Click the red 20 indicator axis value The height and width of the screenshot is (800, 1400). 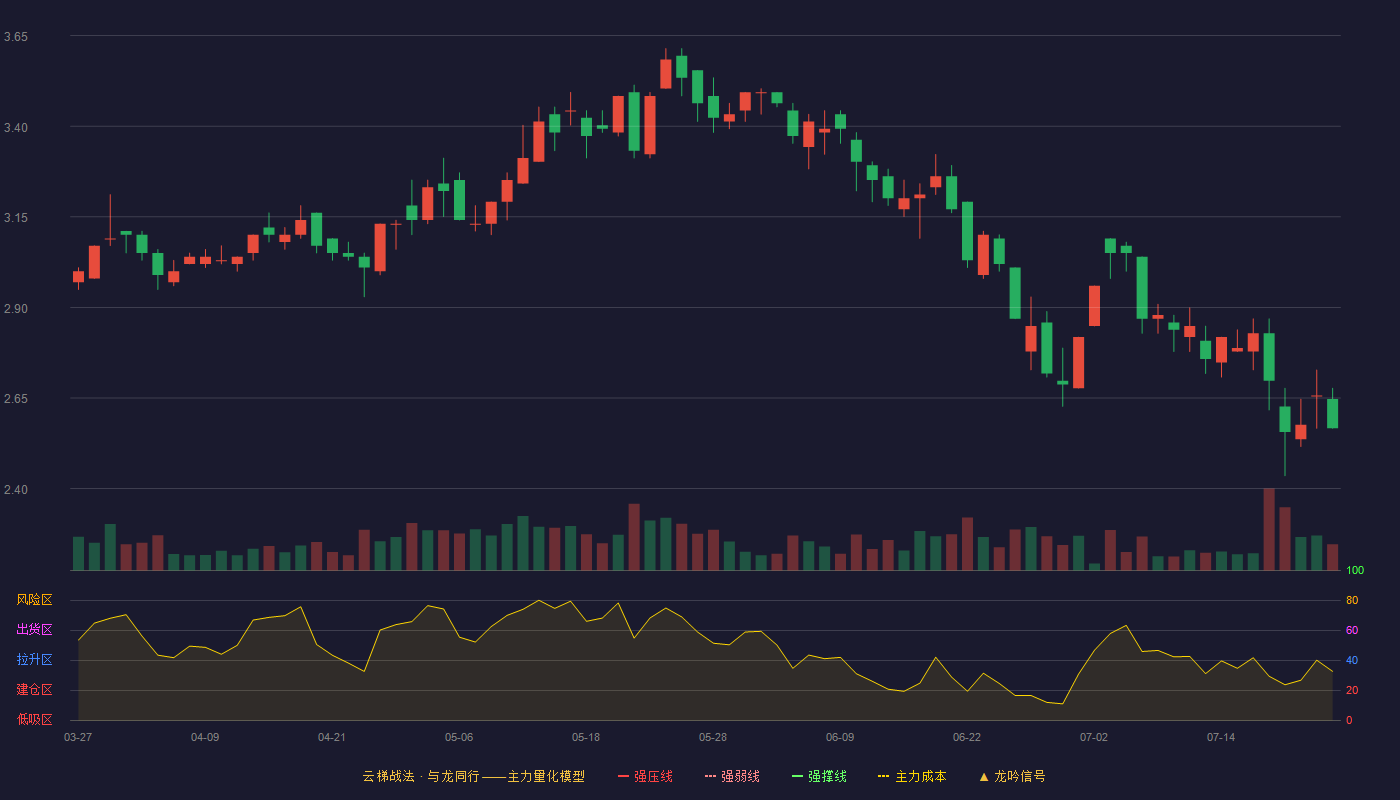[1352, 690]
